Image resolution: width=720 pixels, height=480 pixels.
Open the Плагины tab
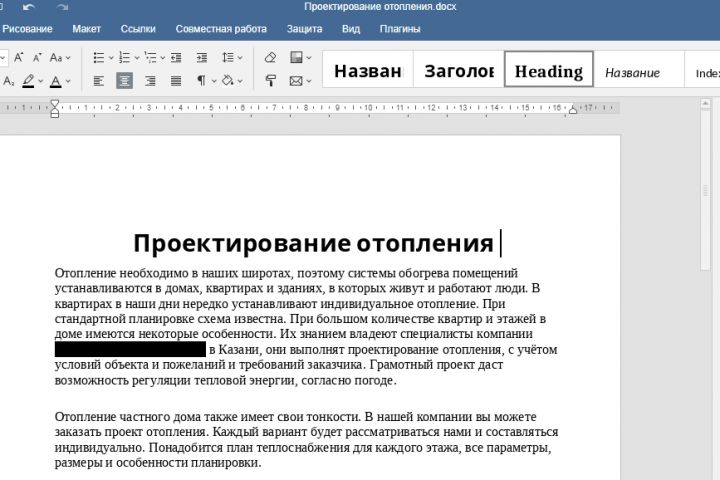tap(399, 29)
